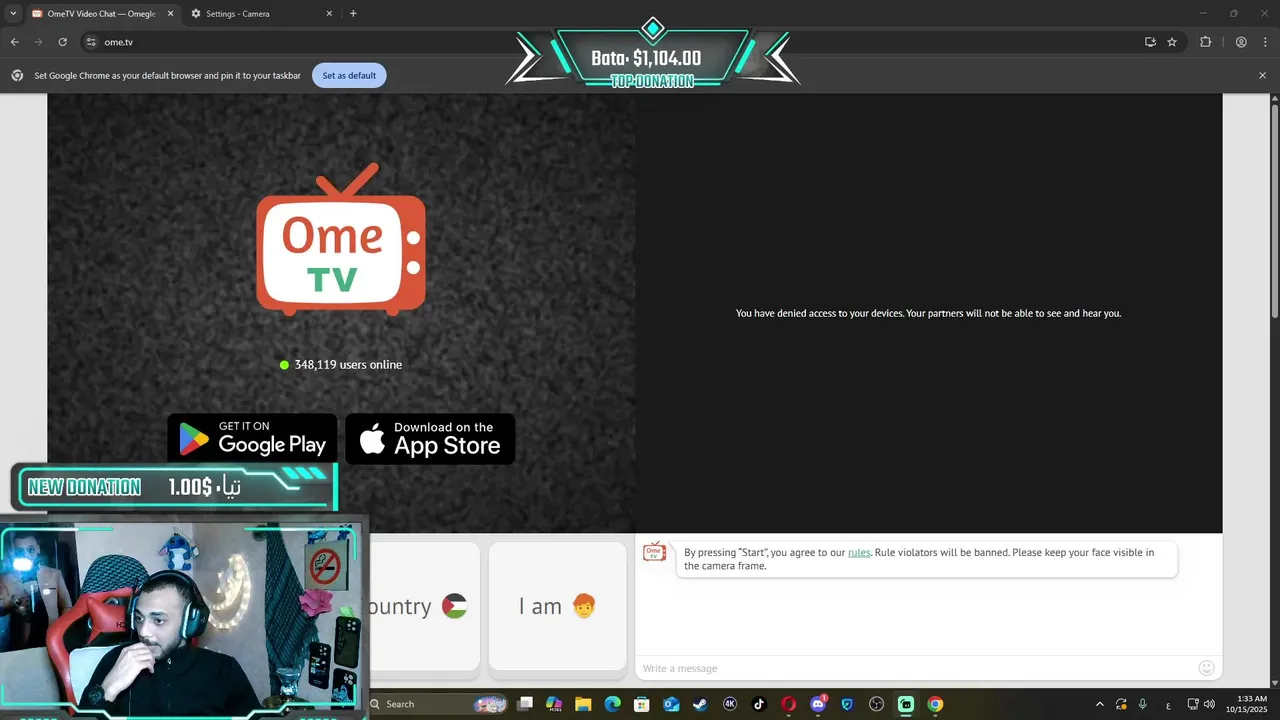Open the Chrome three-dot menu

1263,42
